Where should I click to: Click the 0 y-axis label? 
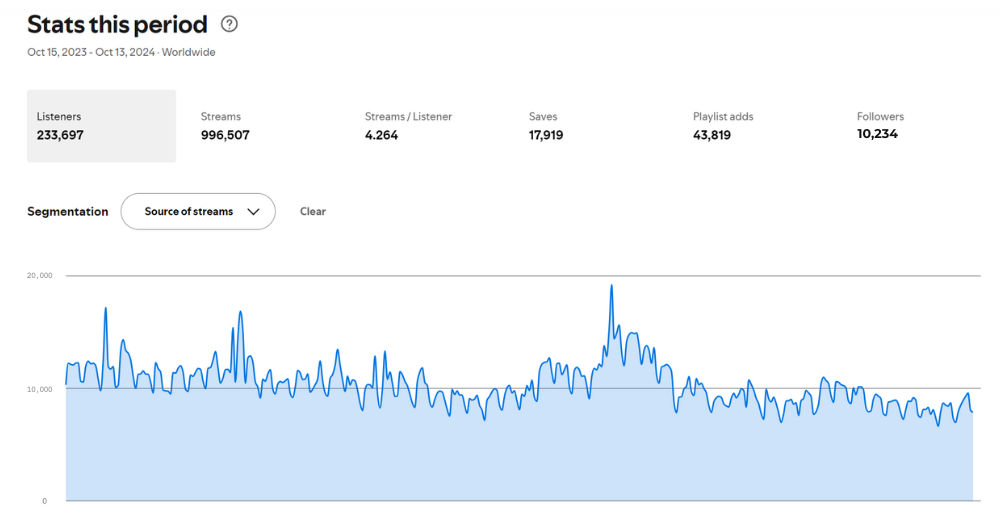click(44, 500)
